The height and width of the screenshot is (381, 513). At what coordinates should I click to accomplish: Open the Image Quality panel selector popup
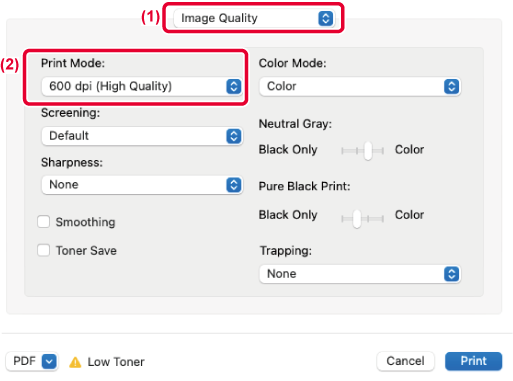pyautogui.click(x=254, y=18)
